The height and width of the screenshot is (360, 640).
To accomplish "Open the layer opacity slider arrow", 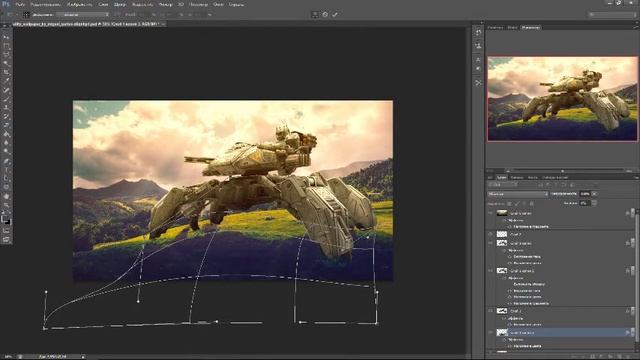I will 594,194.
